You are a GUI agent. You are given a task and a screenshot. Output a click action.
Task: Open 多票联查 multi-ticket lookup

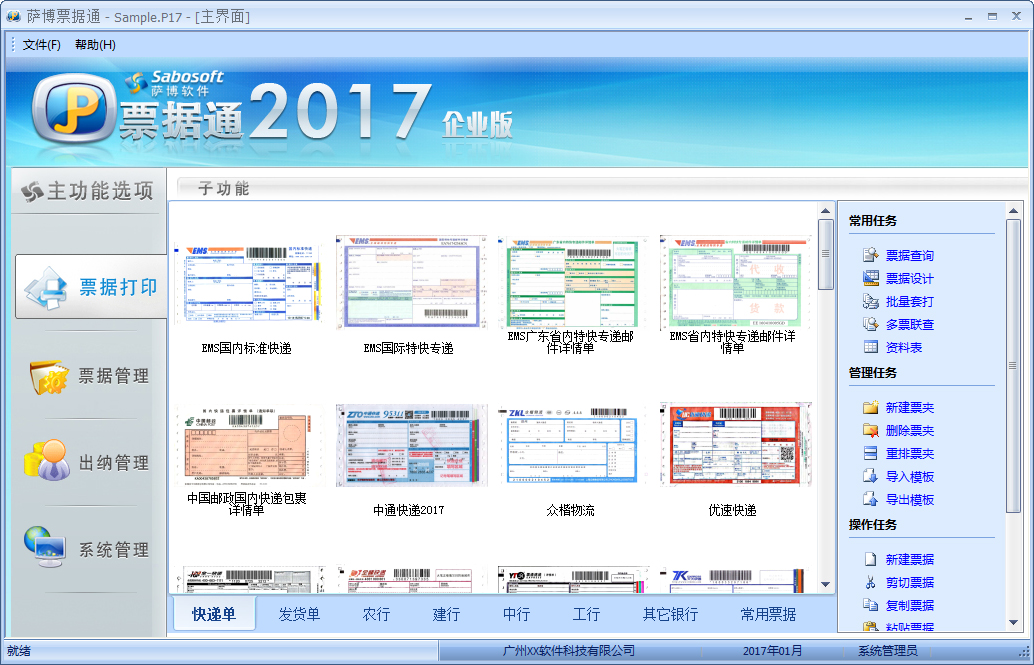(911, 323)
